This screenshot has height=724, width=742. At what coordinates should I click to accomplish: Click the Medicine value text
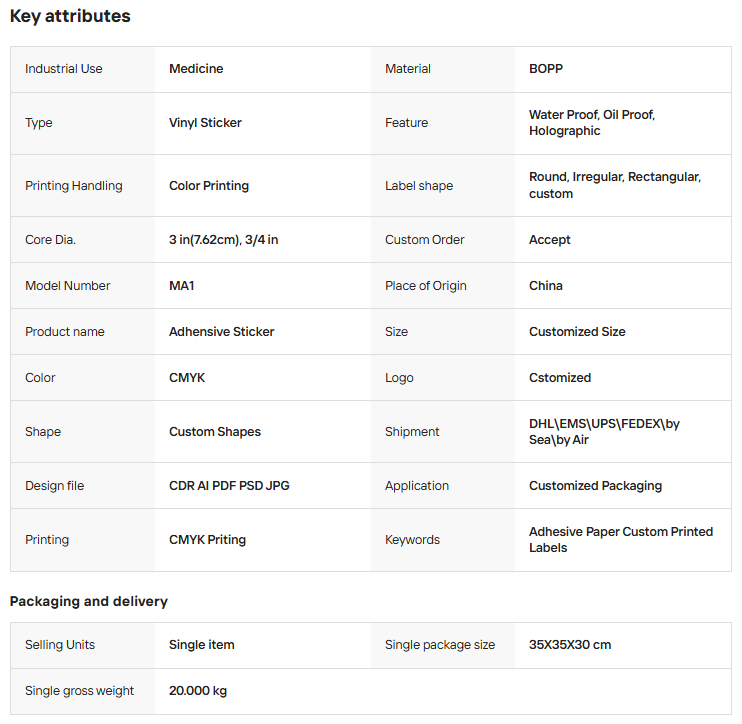196,69
